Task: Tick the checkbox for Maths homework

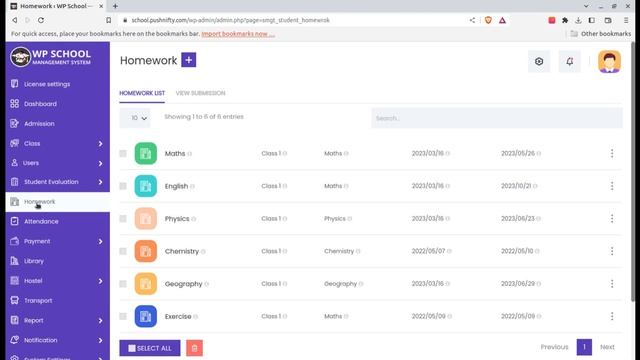Action: click(123, 153)
